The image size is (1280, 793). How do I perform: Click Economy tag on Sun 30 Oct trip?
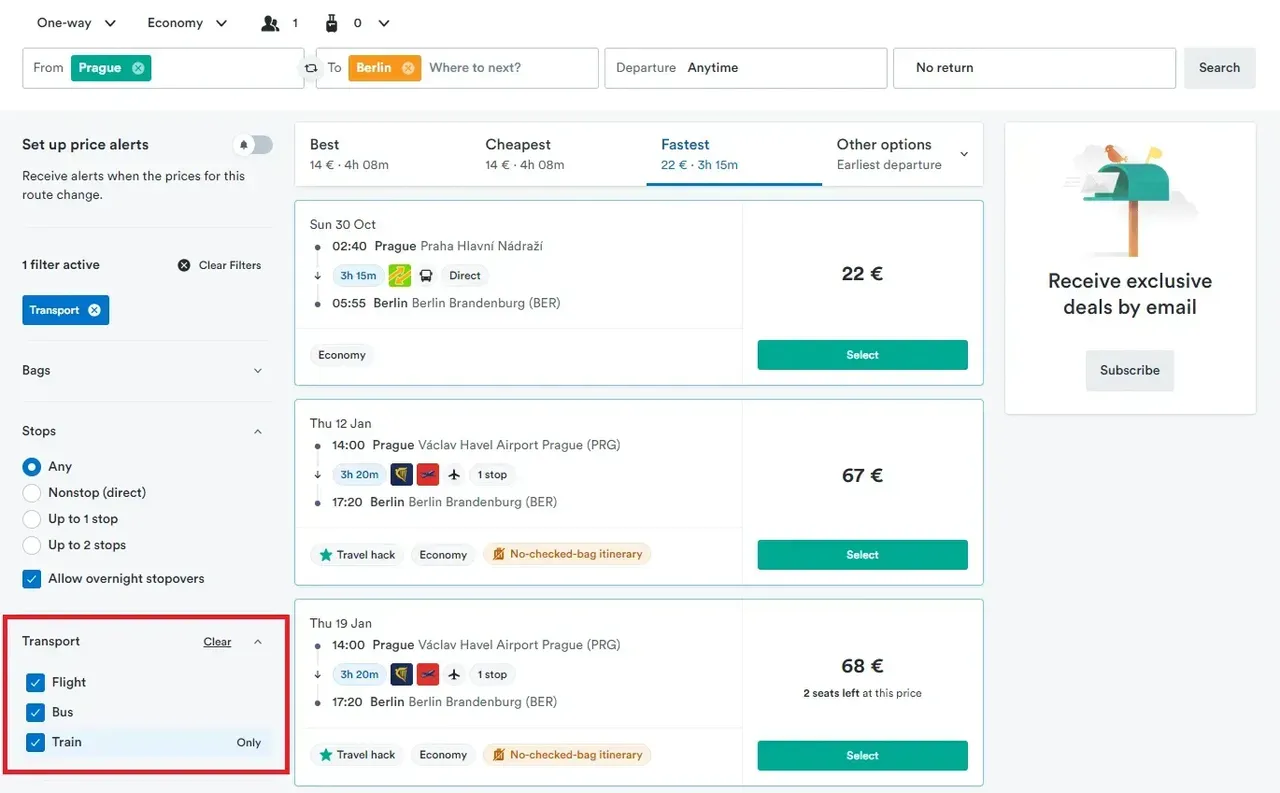[342, 355]
